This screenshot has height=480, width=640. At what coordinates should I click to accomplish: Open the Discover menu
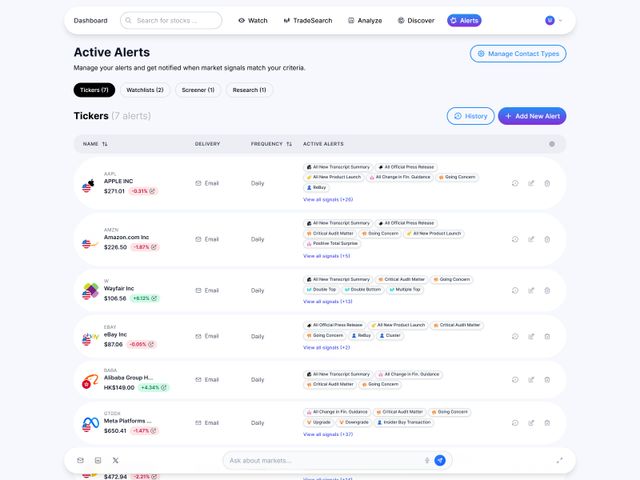pos(416,20)
